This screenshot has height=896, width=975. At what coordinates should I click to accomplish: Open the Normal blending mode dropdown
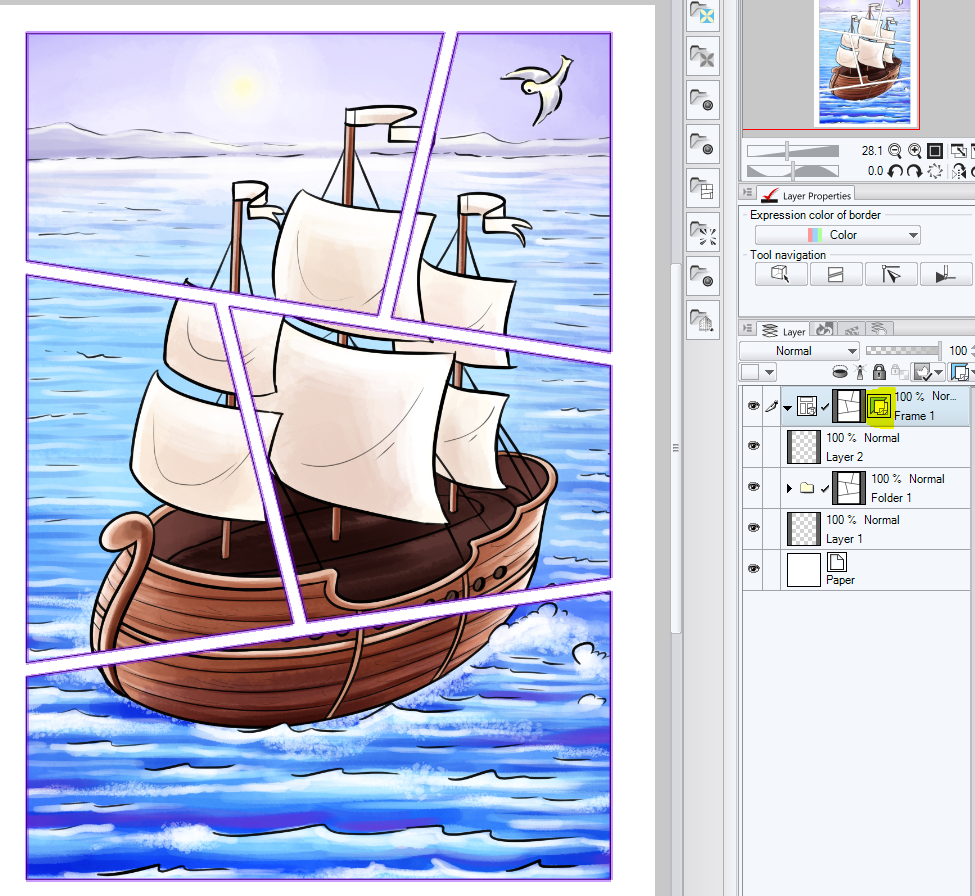(x=799, y=350)
